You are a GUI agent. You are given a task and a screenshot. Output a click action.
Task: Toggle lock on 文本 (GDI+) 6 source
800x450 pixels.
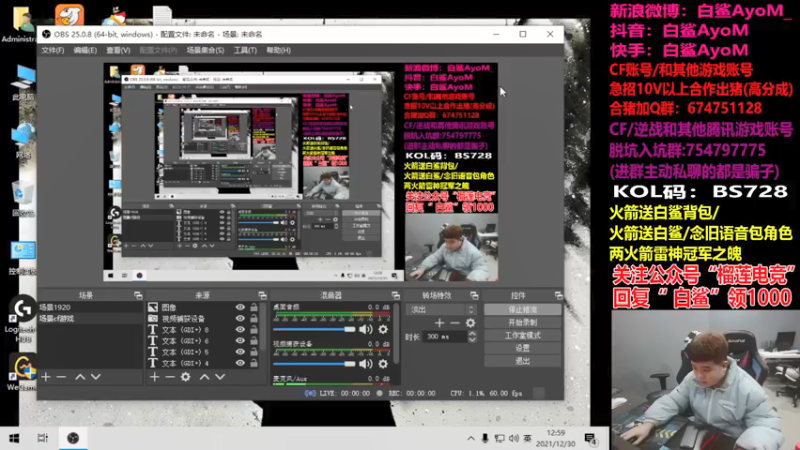[254, 341]
